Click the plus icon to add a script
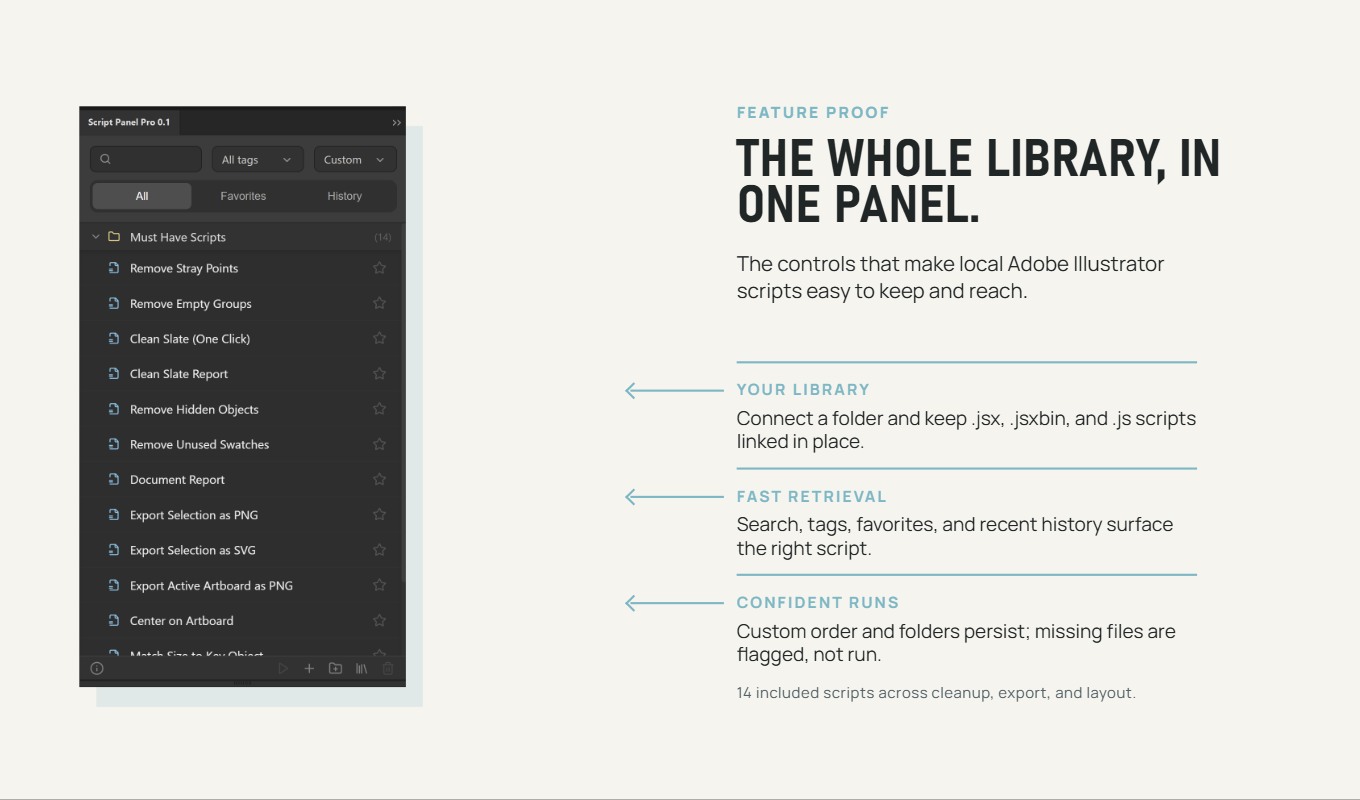Screen dimensions: 1360x800 [309, 668]
